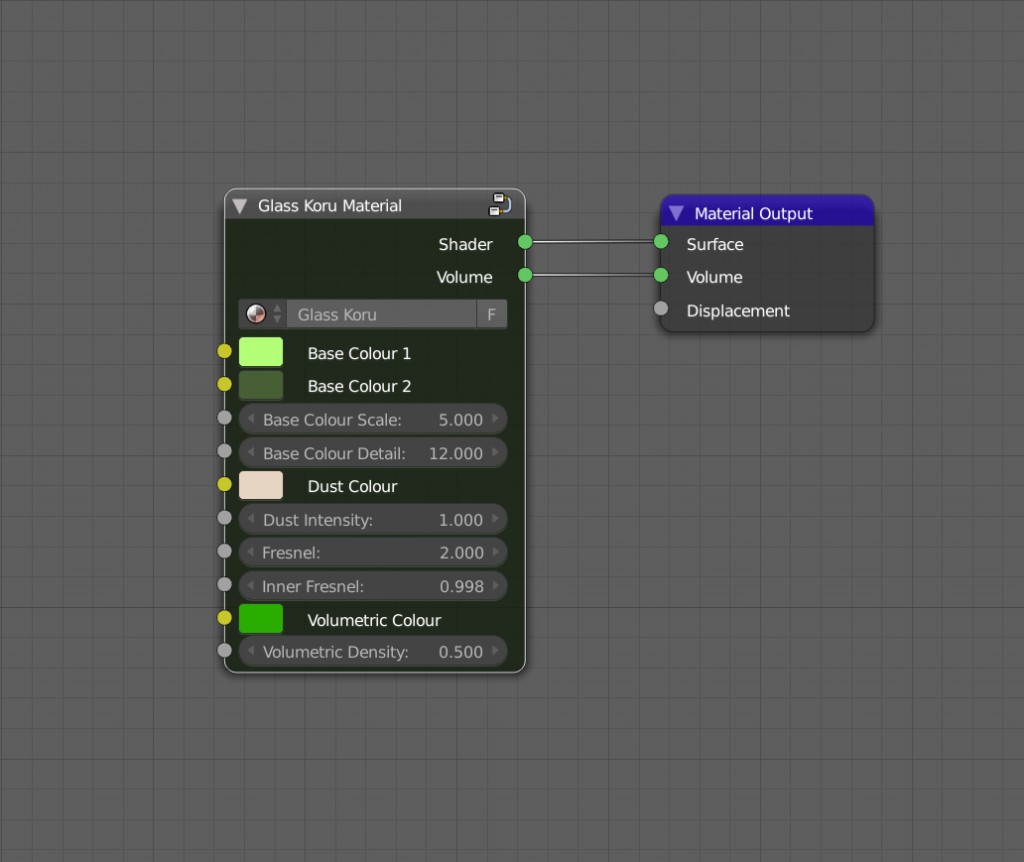This screenshot has width=1024, height=862.
Task: Click the up arrow stepper beside the material preview
Action: tap(276, 308)
